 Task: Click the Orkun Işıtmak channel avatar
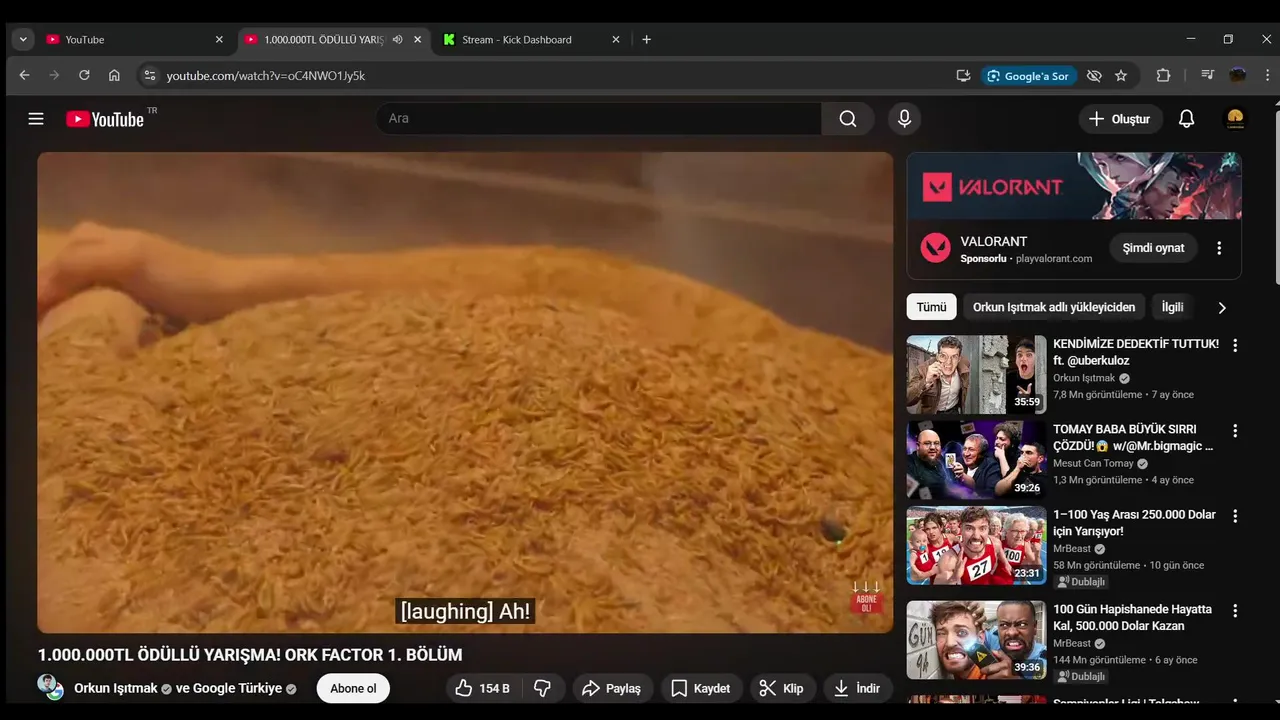pos(50,687)
